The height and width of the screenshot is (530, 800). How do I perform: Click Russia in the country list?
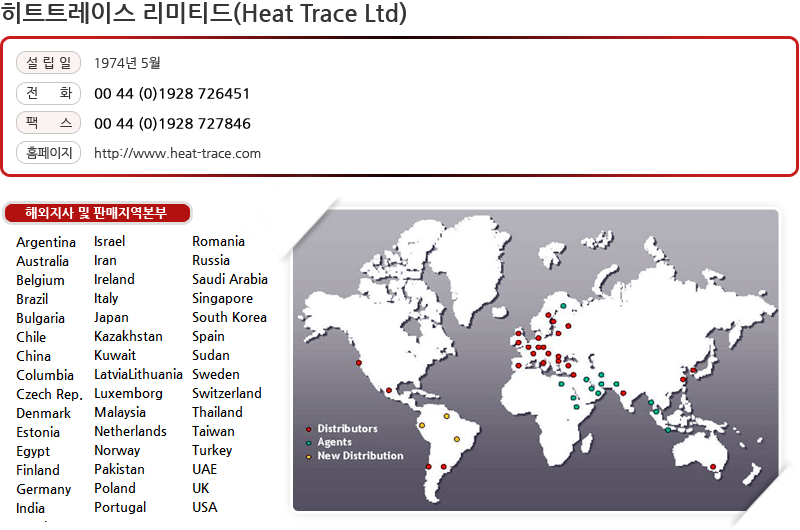tap(211, 260)
